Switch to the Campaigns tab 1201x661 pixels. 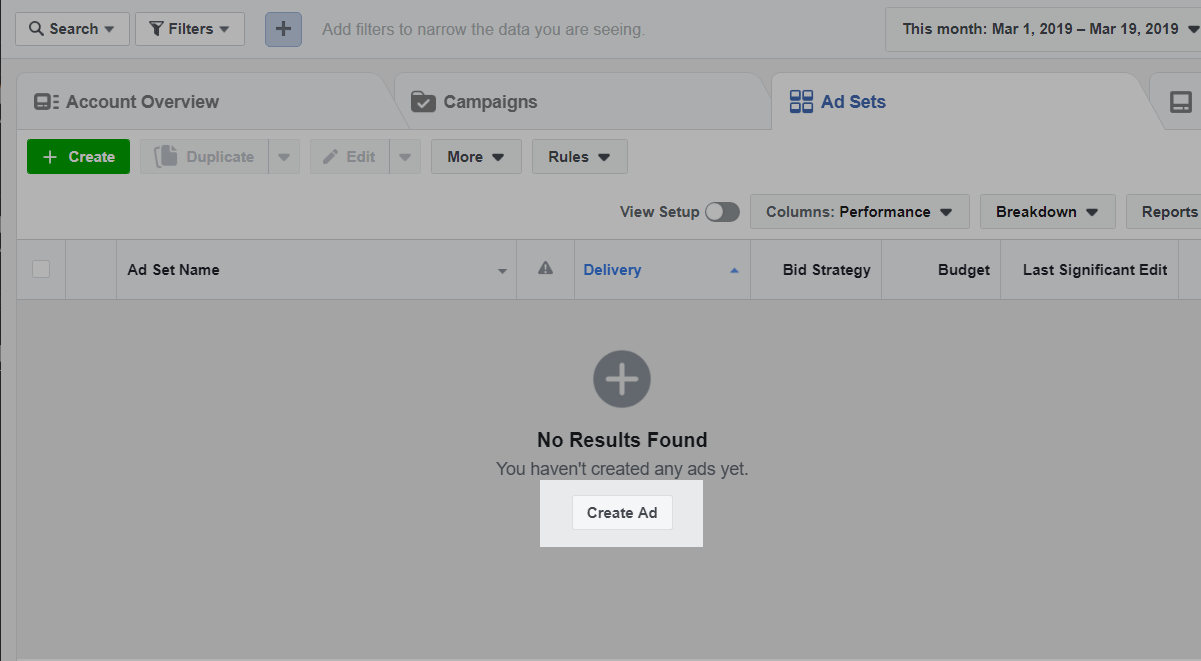click(490, 102)
